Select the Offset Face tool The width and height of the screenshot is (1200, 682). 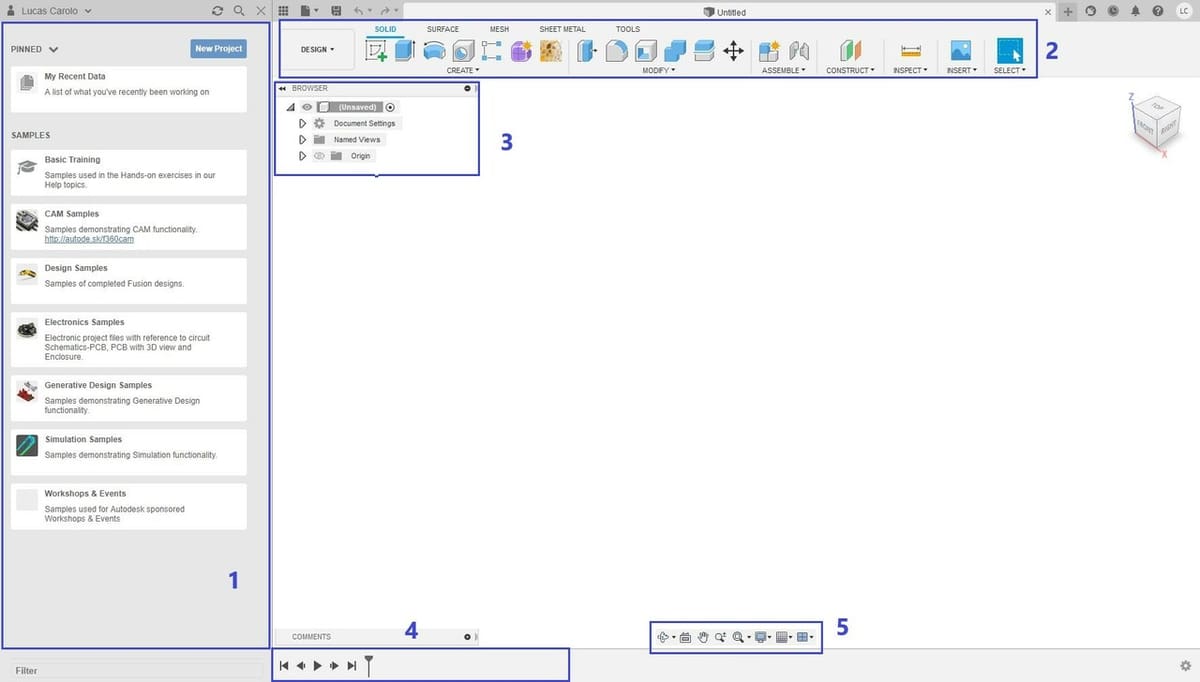pyautogui.click(x=703, y=50)
